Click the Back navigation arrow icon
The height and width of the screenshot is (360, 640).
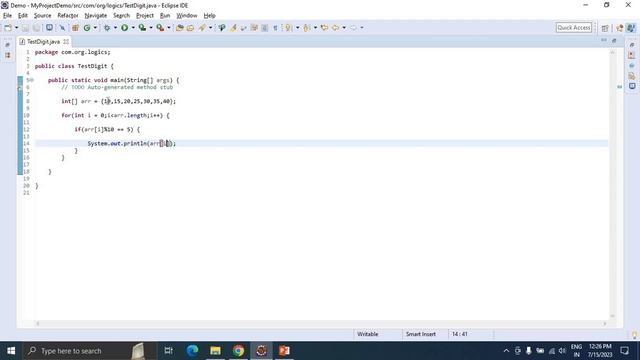(x=336, y=28)
